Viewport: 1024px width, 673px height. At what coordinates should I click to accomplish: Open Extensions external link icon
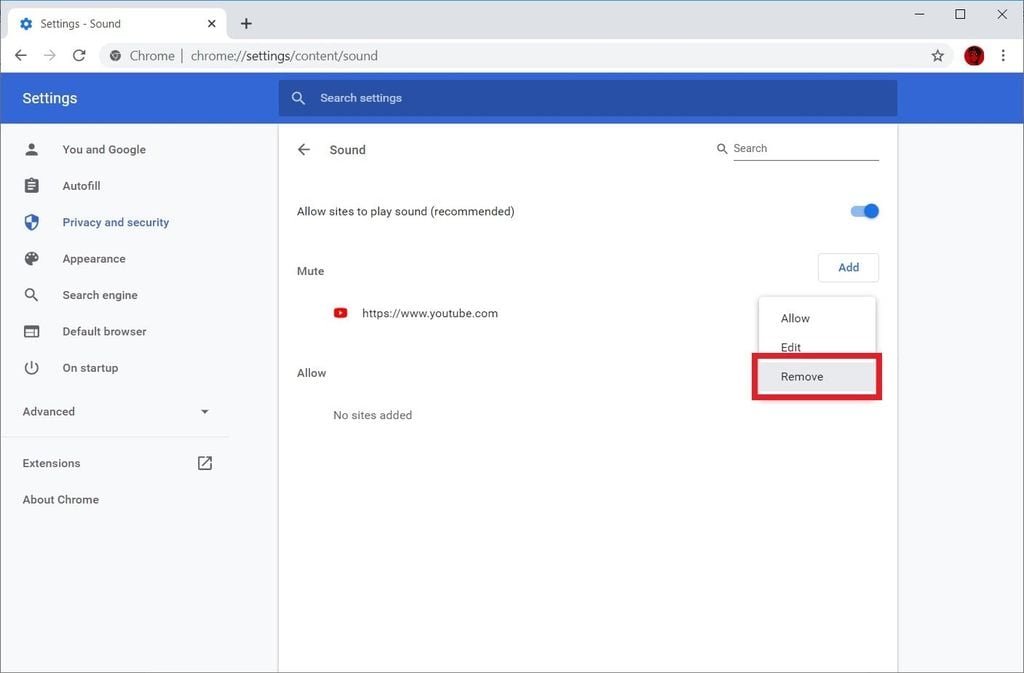205,463
